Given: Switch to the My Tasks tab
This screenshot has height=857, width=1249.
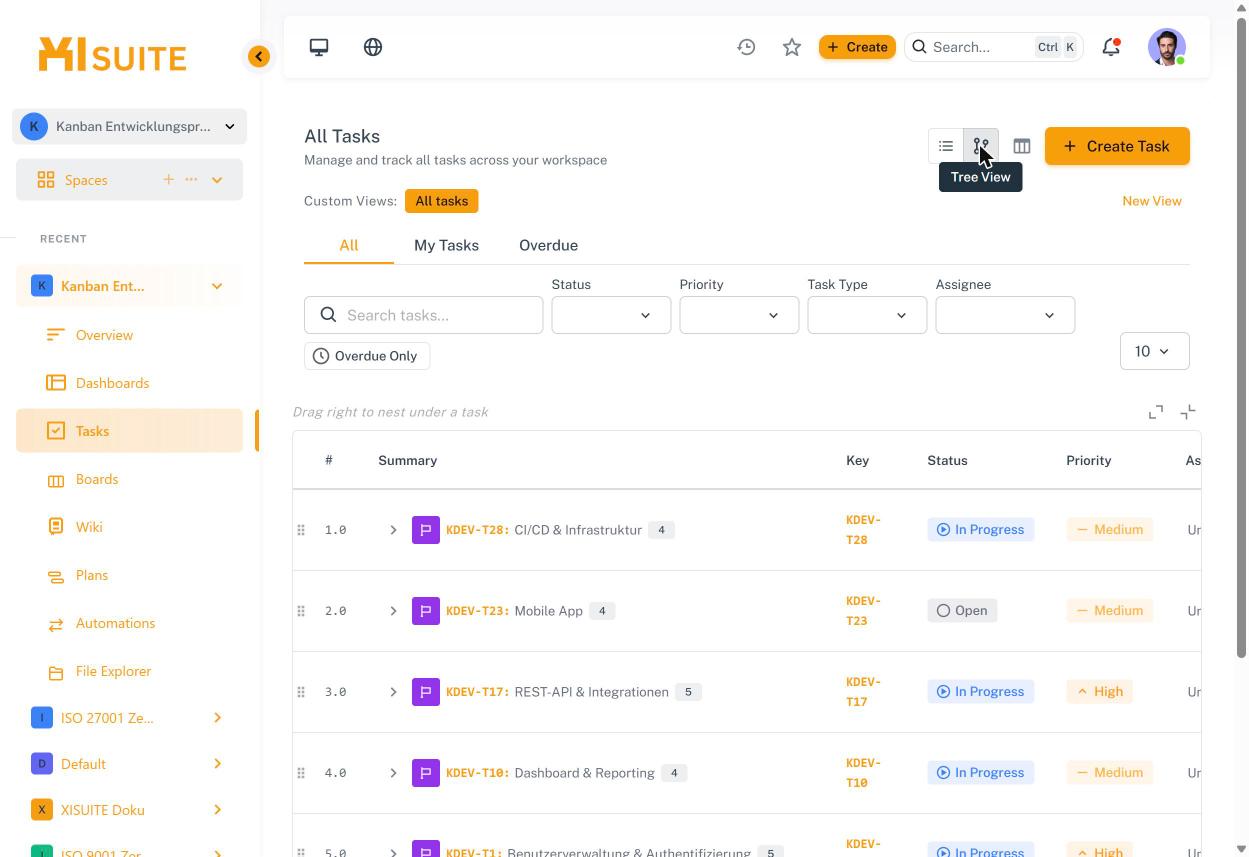Looking at the screenshot, I should [x=446, y=245].
